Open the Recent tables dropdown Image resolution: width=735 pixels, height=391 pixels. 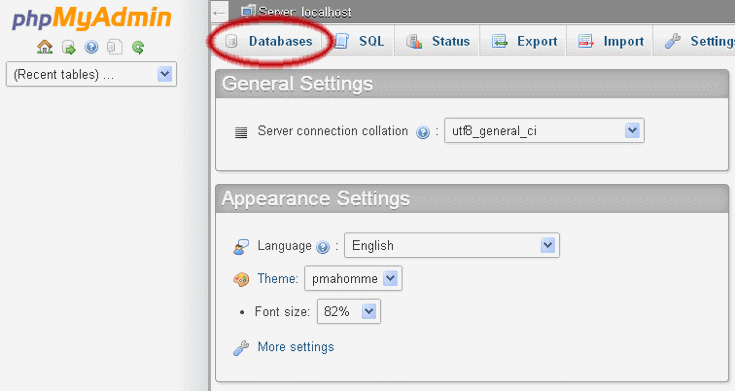91,74
